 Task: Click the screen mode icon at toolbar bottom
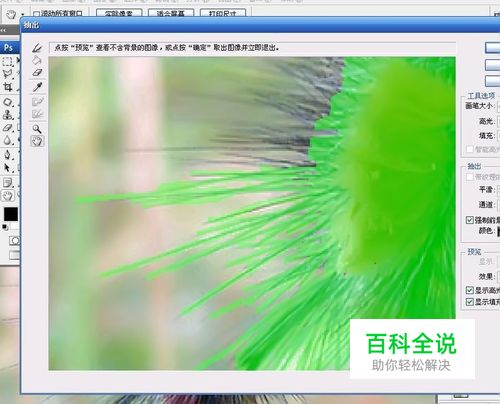click(x=14, y=255)
